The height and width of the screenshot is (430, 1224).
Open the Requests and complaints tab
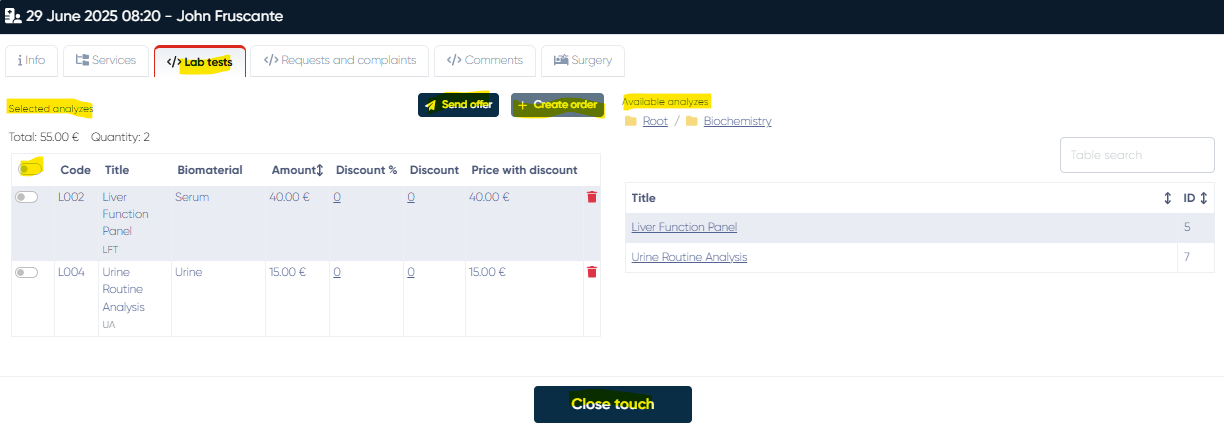click(x=340, y=60)
